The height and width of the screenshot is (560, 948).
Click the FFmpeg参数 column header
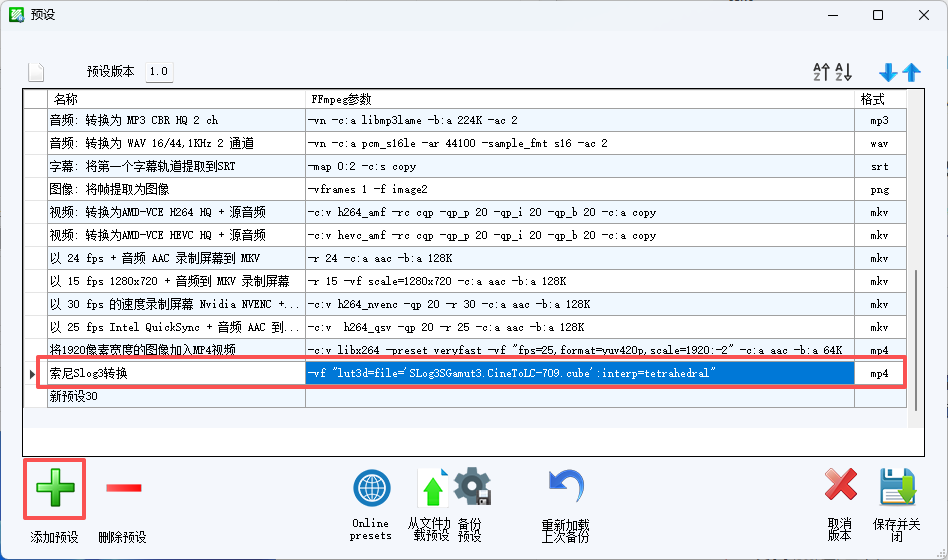tap(580, 99)
